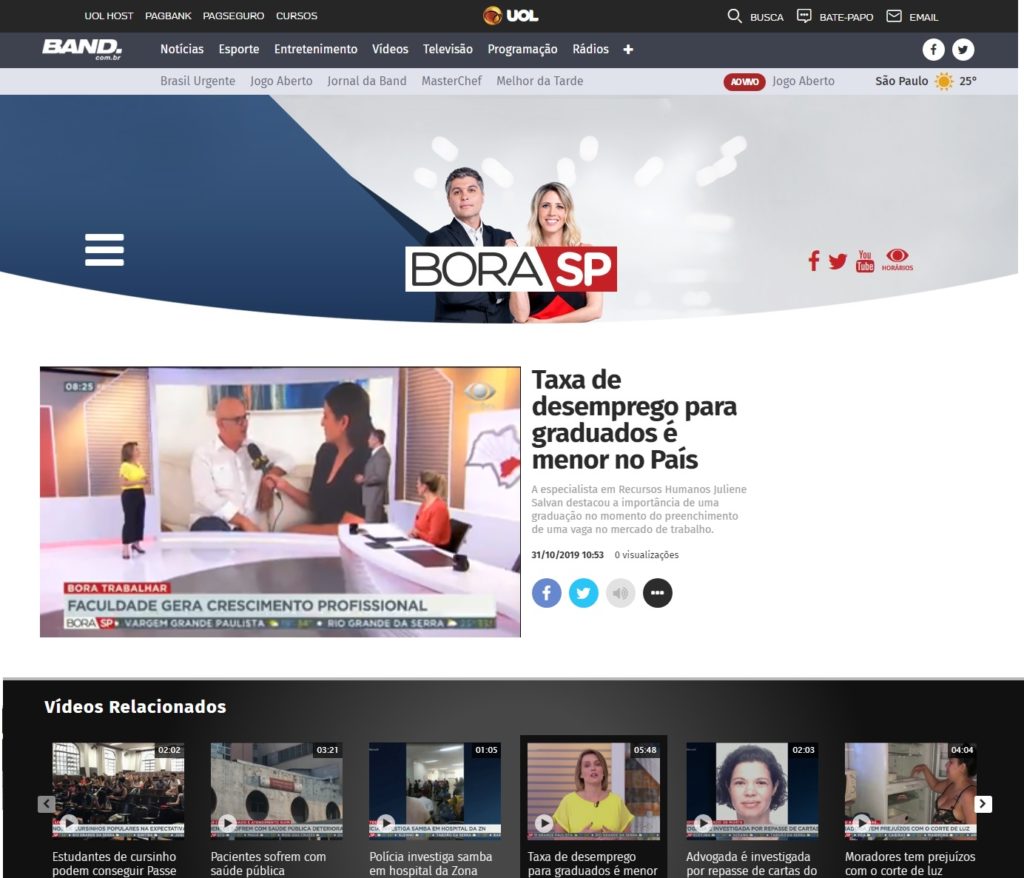This screenshot has height=878, width=1024.
Task: Go to Jornal da Band program page
Action: pos(367,81)
